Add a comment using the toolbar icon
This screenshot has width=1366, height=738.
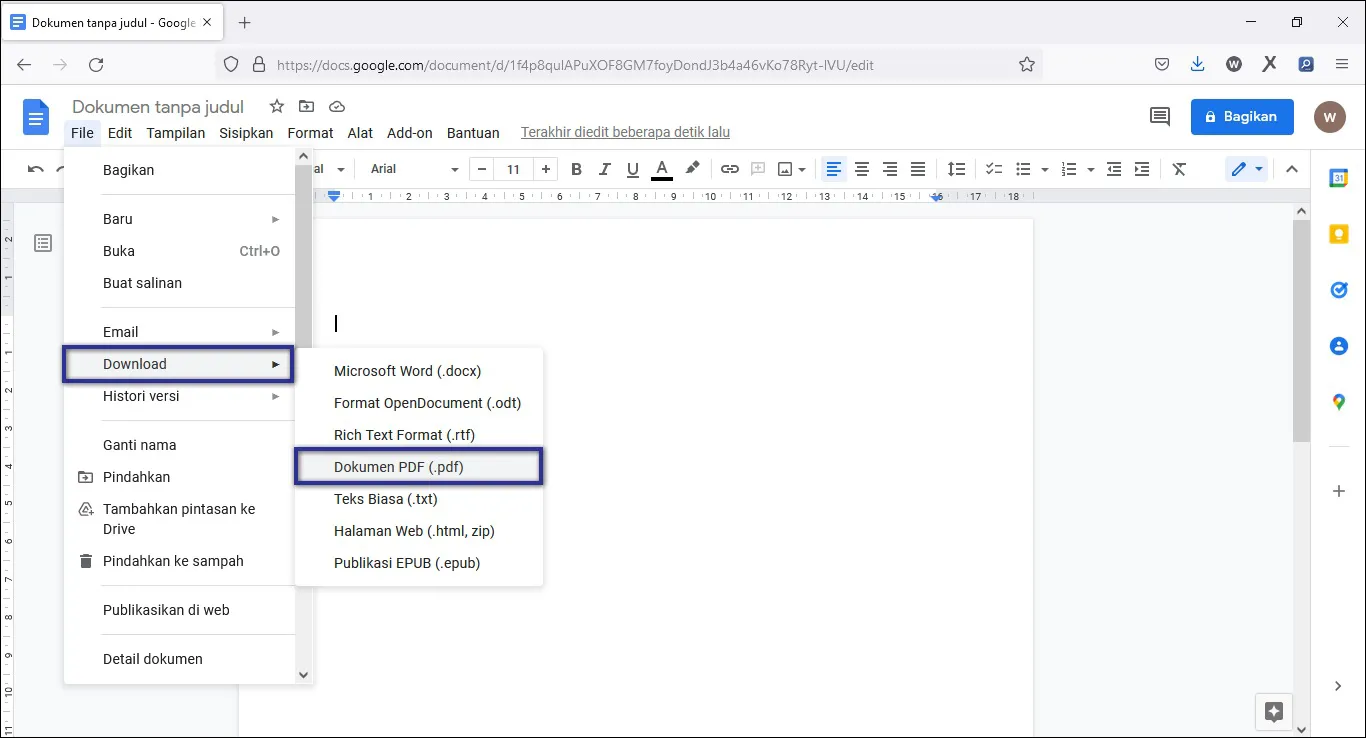tap(758, 168)
